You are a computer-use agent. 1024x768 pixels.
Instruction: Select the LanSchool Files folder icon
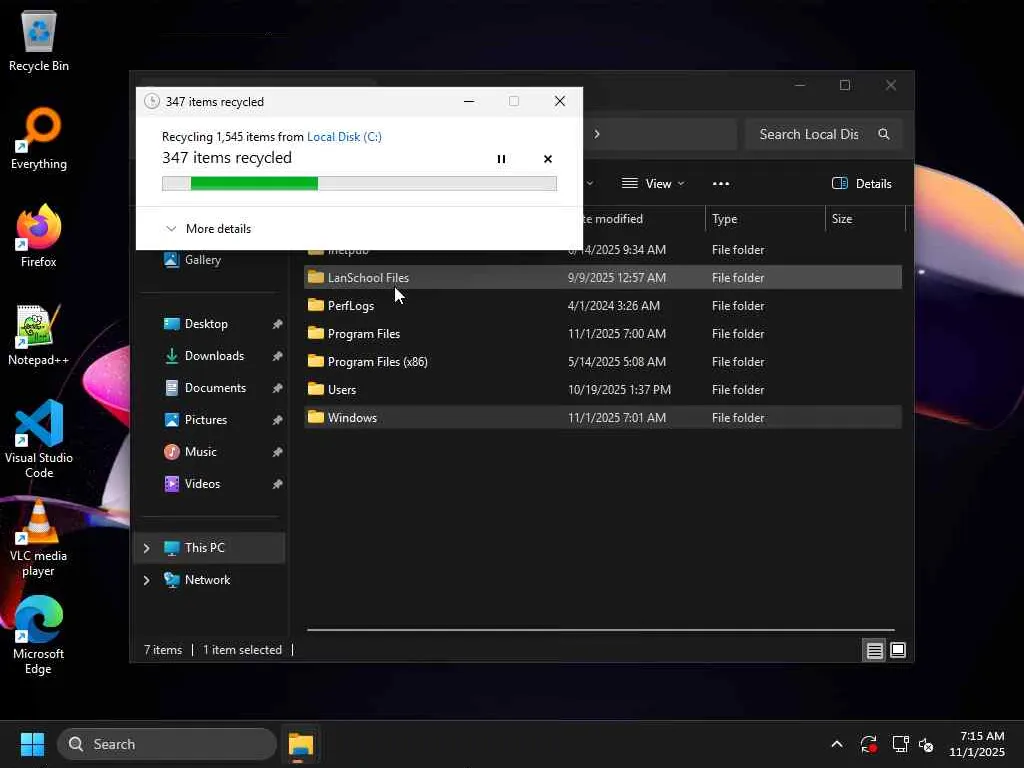coord(316,277)
